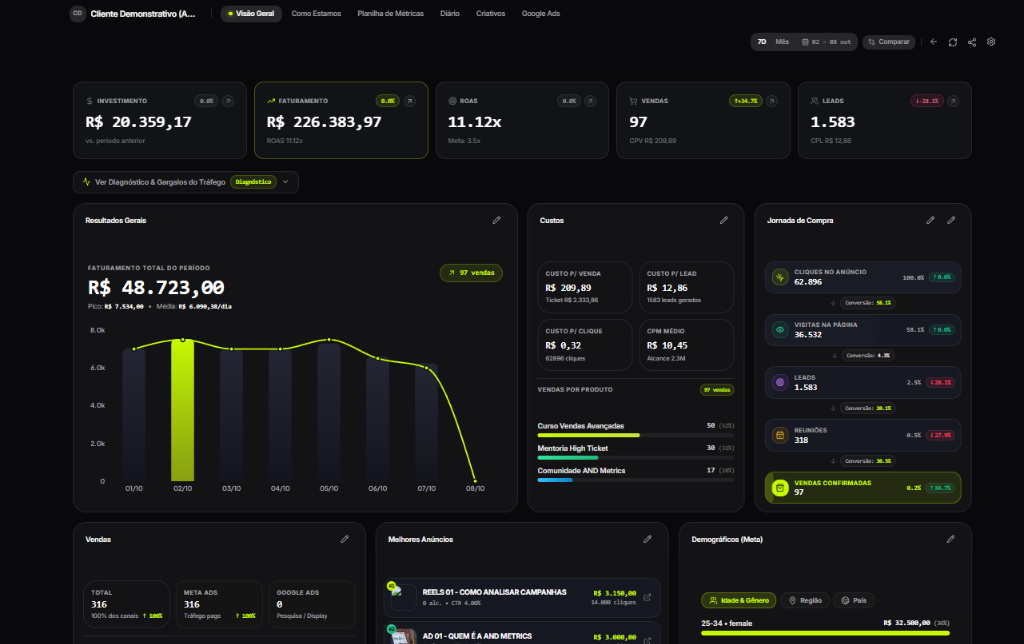1024x644 pixels.
Task: Open the Diário tab
Action: (x=449, y=14)
